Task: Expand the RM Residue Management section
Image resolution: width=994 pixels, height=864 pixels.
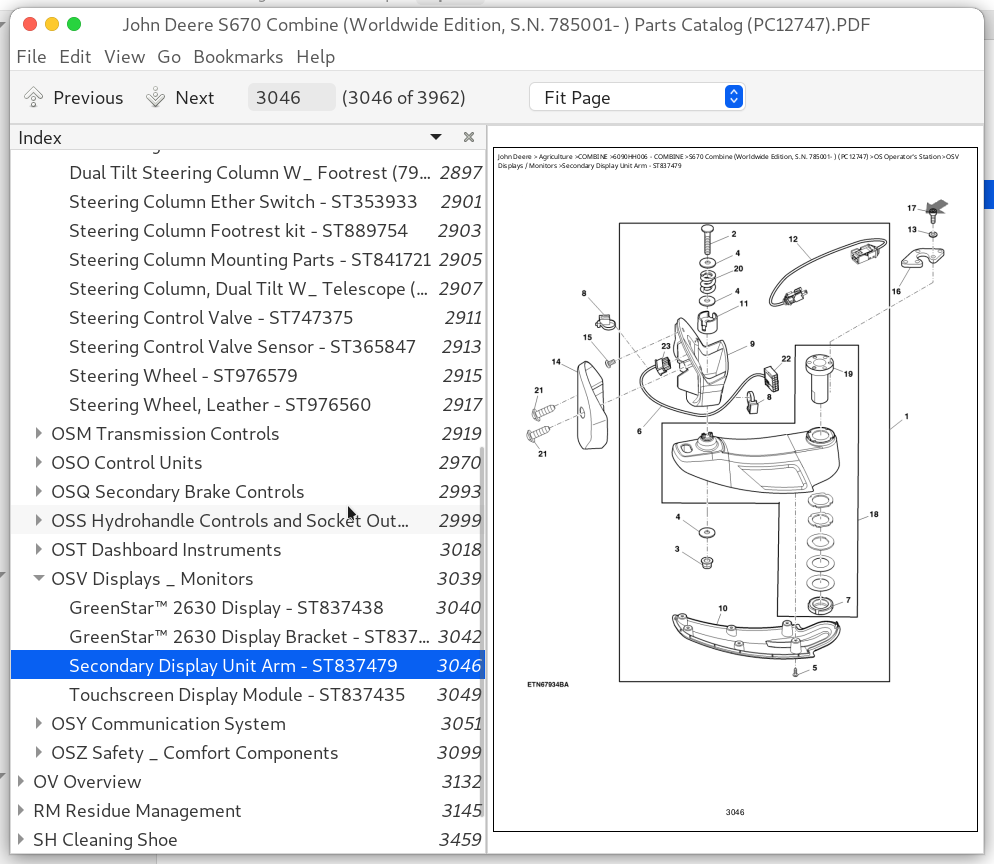Action: coord(21,811)
